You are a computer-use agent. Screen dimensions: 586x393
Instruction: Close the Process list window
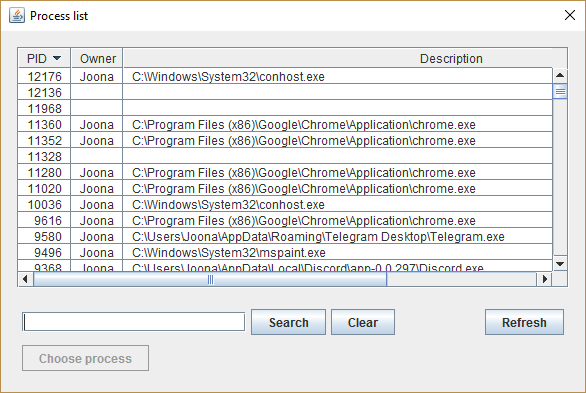(570, 15)
